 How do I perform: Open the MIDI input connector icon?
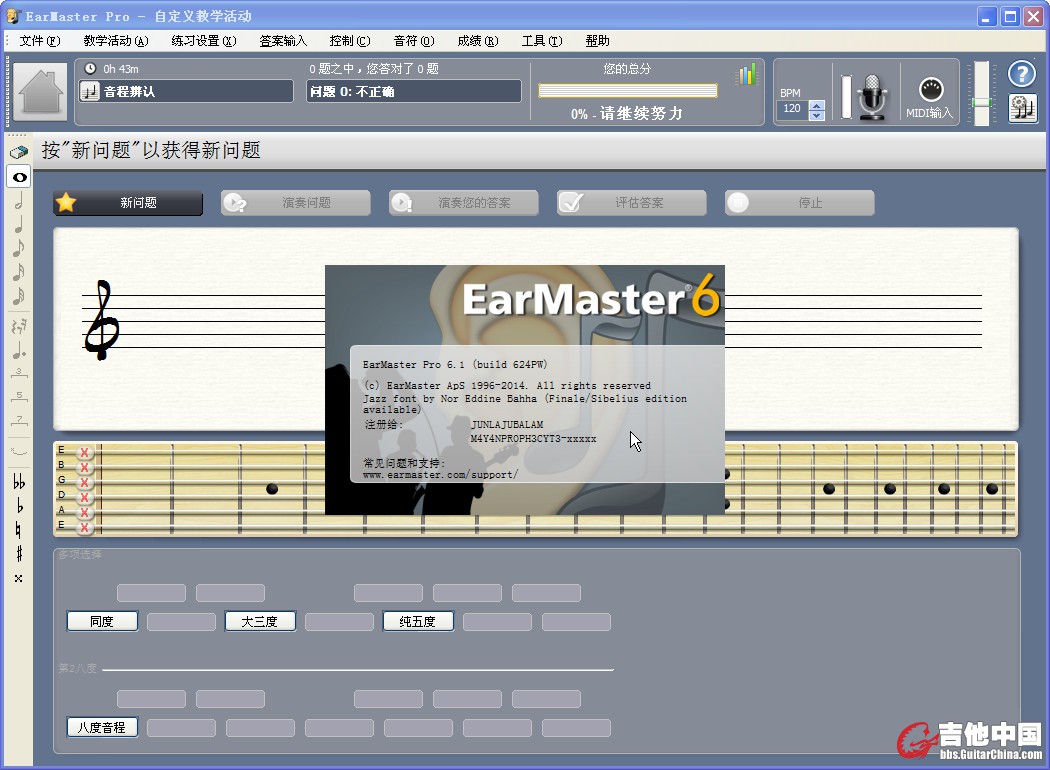tap(930, 90)
